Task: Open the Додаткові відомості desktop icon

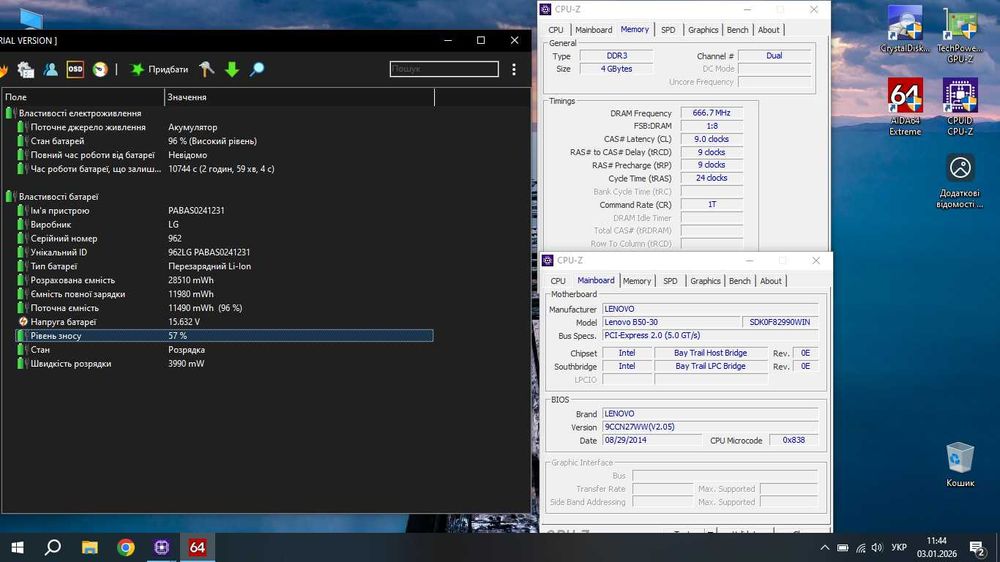Action: pos(960,181)
